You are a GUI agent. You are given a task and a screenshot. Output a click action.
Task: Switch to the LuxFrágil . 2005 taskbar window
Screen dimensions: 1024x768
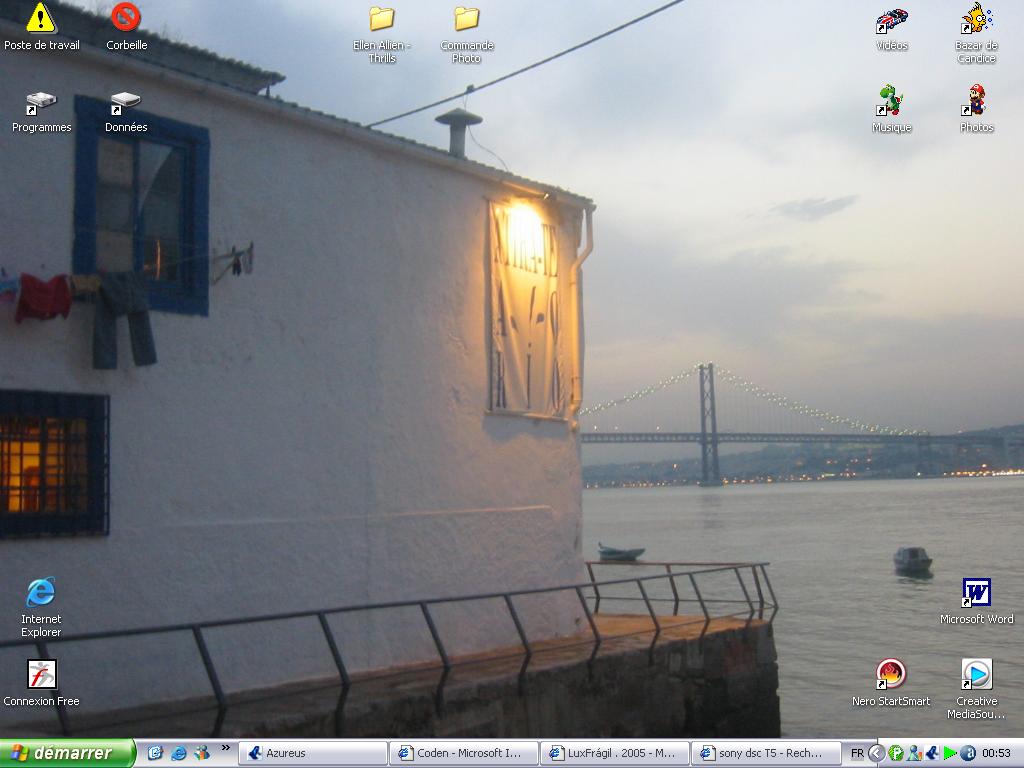coord(613,753)
